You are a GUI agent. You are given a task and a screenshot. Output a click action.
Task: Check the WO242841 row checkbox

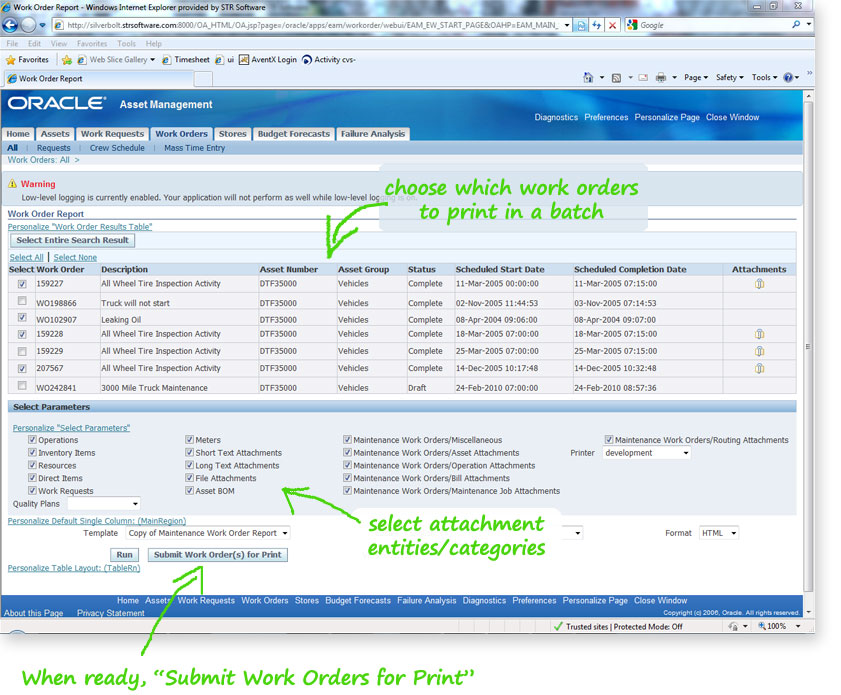[22, 385]
